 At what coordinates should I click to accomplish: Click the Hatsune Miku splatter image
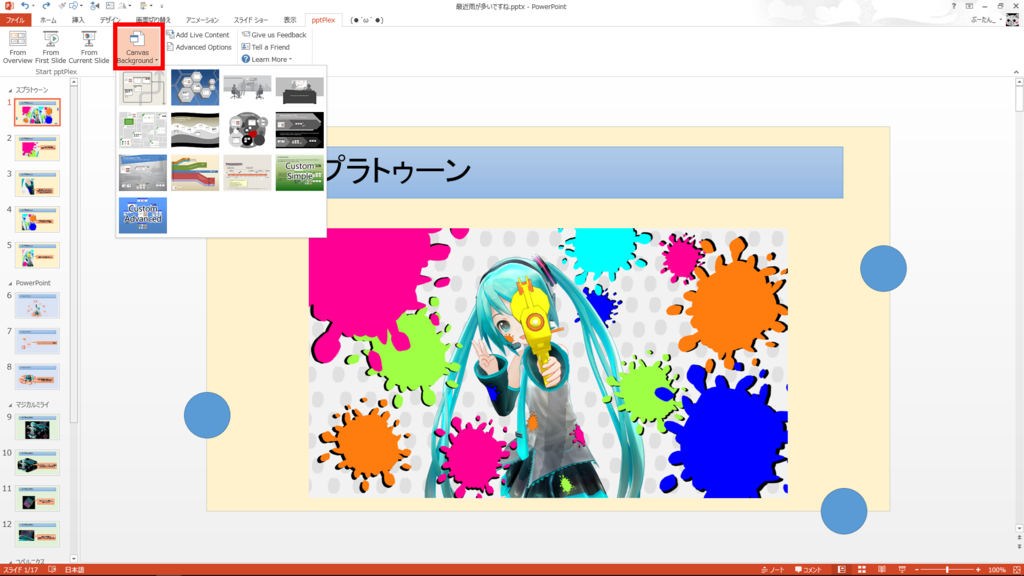[x=549, y=363]
